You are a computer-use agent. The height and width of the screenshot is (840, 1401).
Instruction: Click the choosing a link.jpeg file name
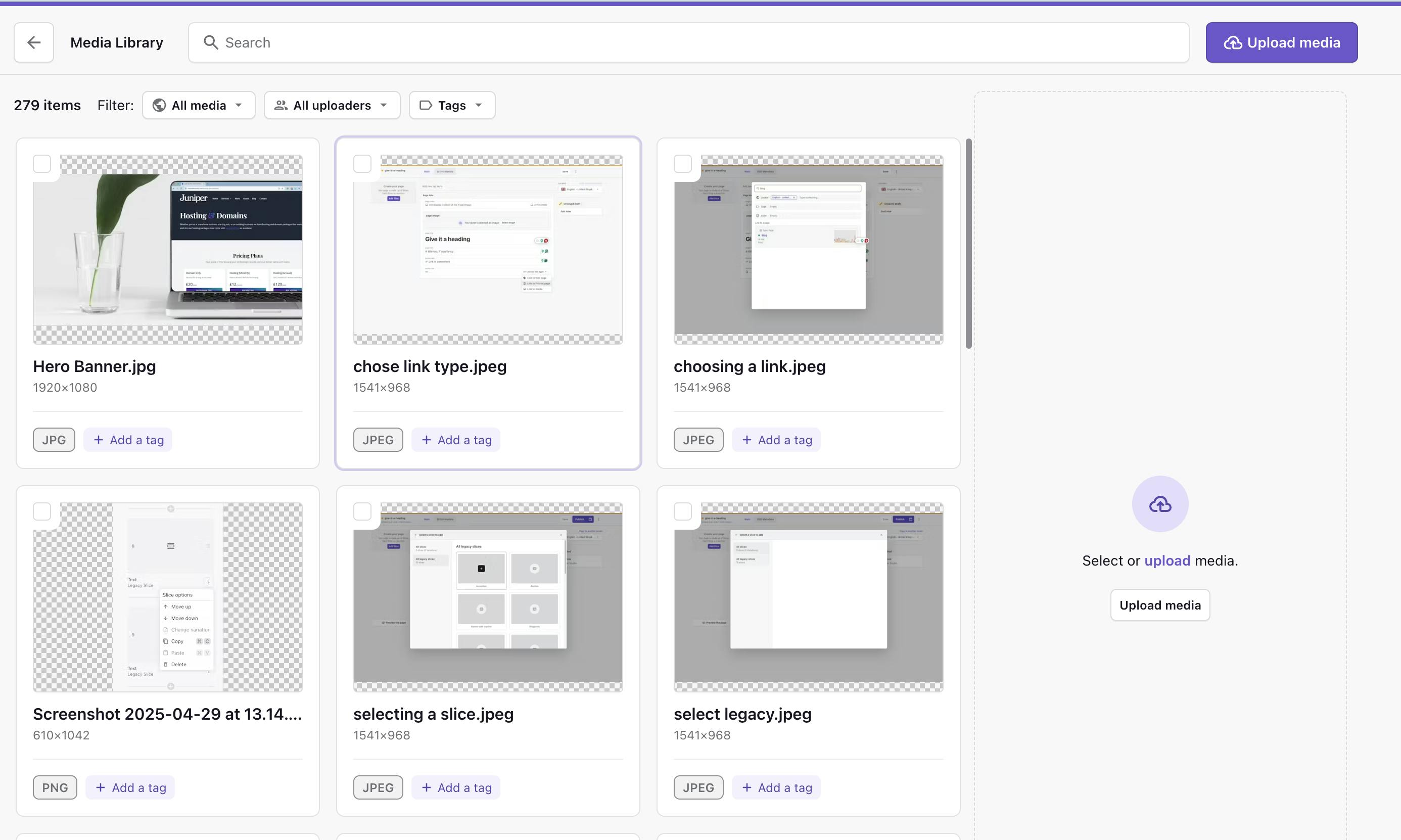tap(750, 366)
